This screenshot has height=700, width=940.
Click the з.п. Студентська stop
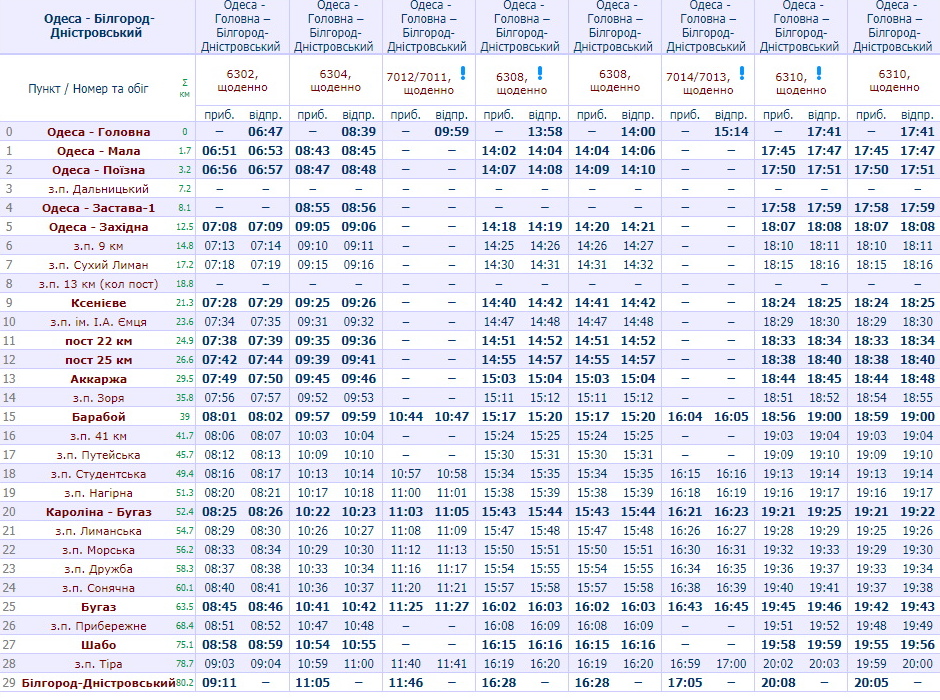click(98, 474)
